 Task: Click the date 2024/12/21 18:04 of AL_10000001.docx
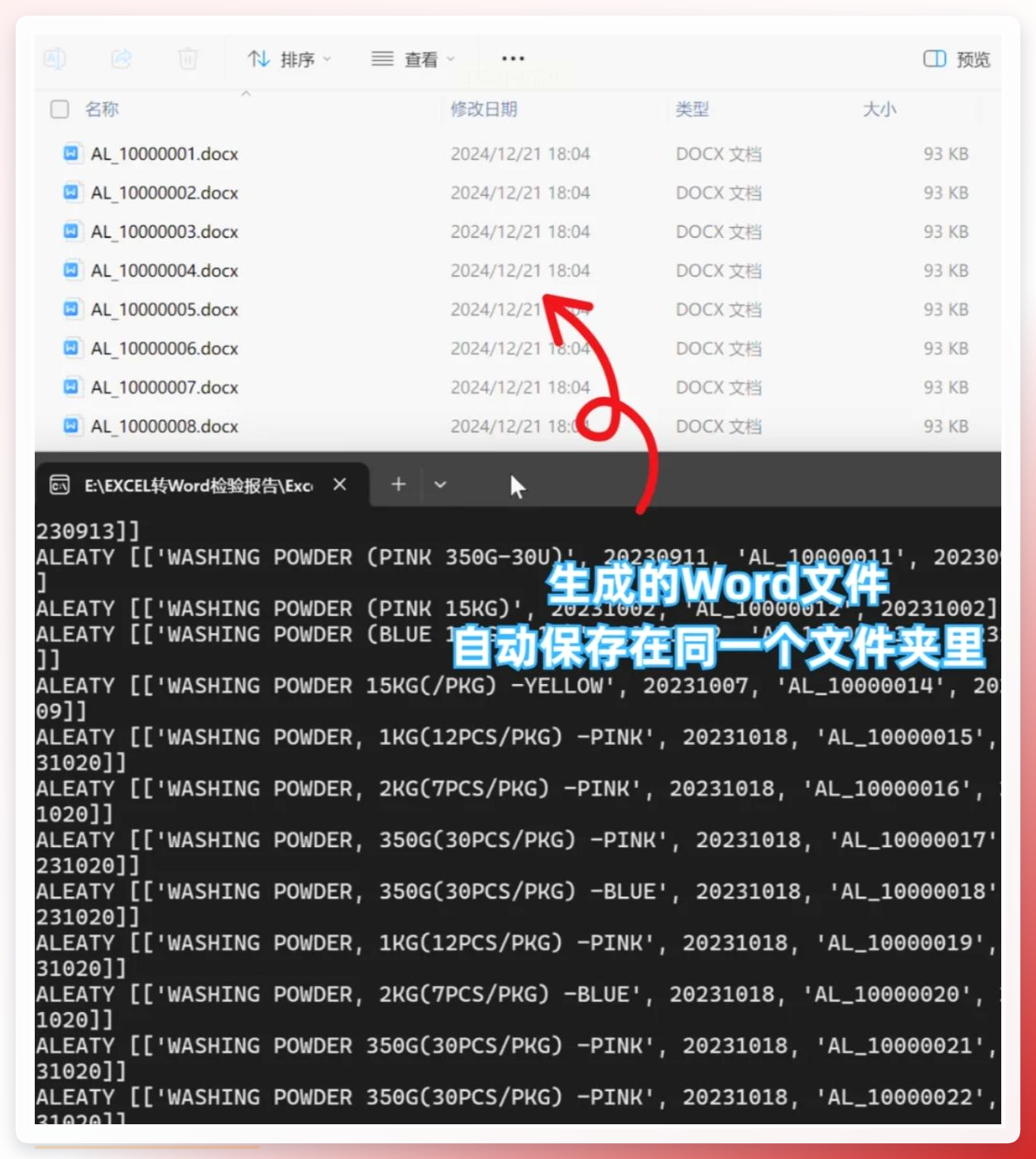point(520,154)
